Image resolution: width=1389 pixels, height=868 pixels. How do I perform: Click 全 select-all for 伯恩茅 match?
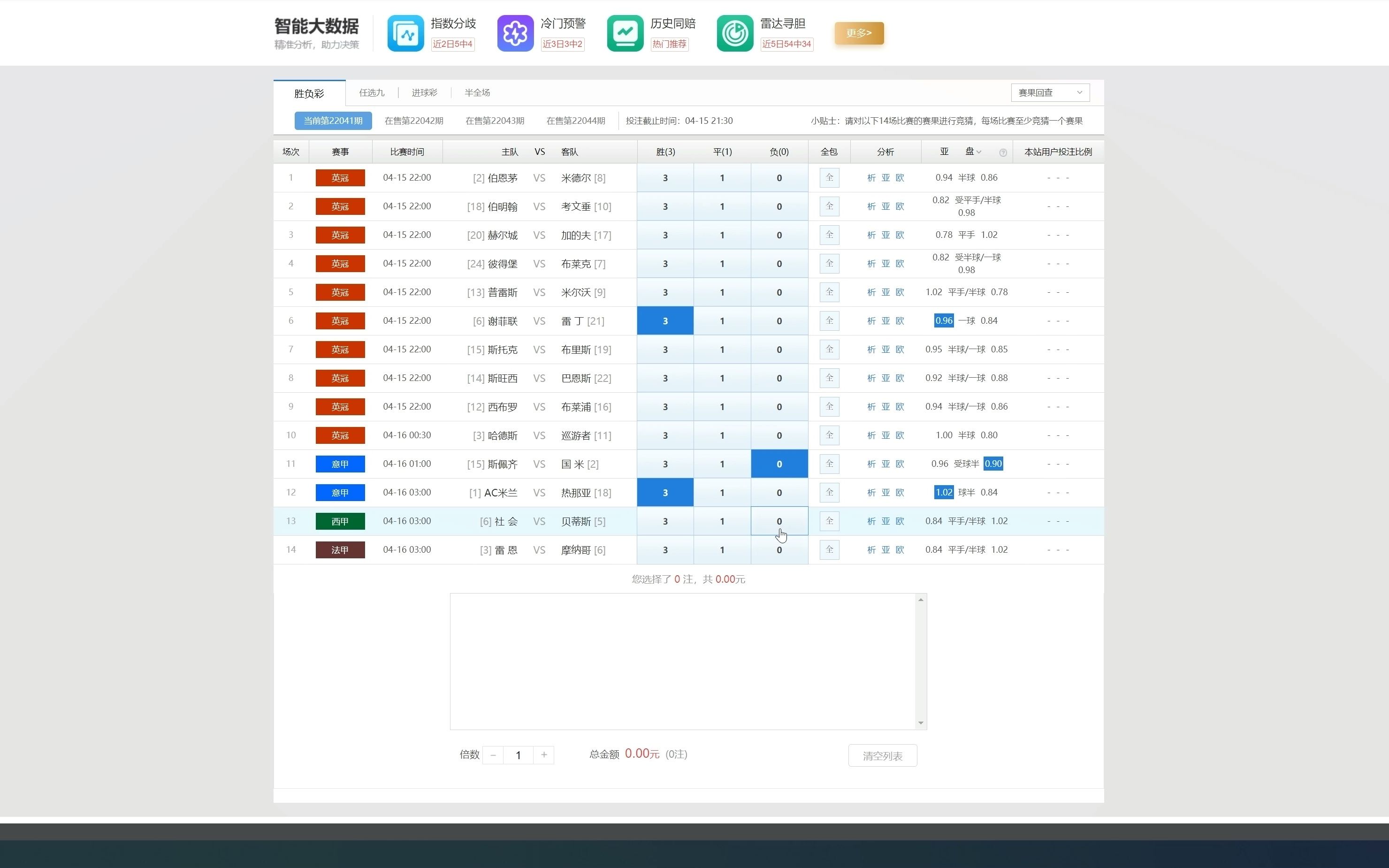[829, 178]
